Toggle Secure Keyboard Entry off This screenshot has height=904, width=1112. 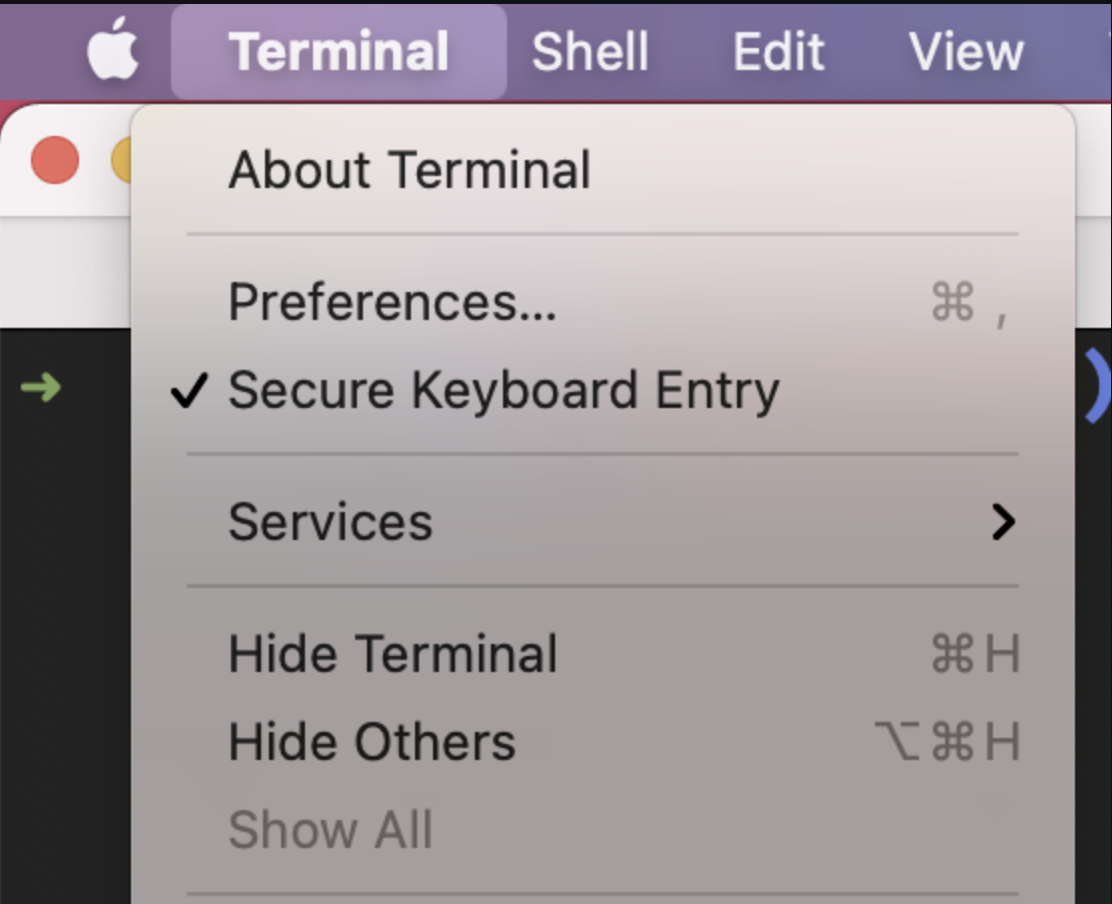pyautogui.click(x=603, y=390)
